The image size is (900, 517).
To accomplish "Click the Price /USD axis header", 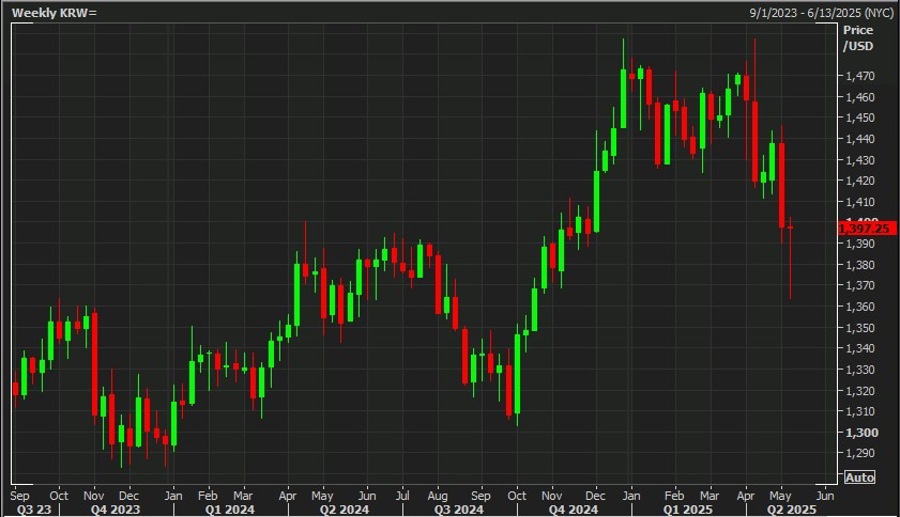I will point(857,39).
